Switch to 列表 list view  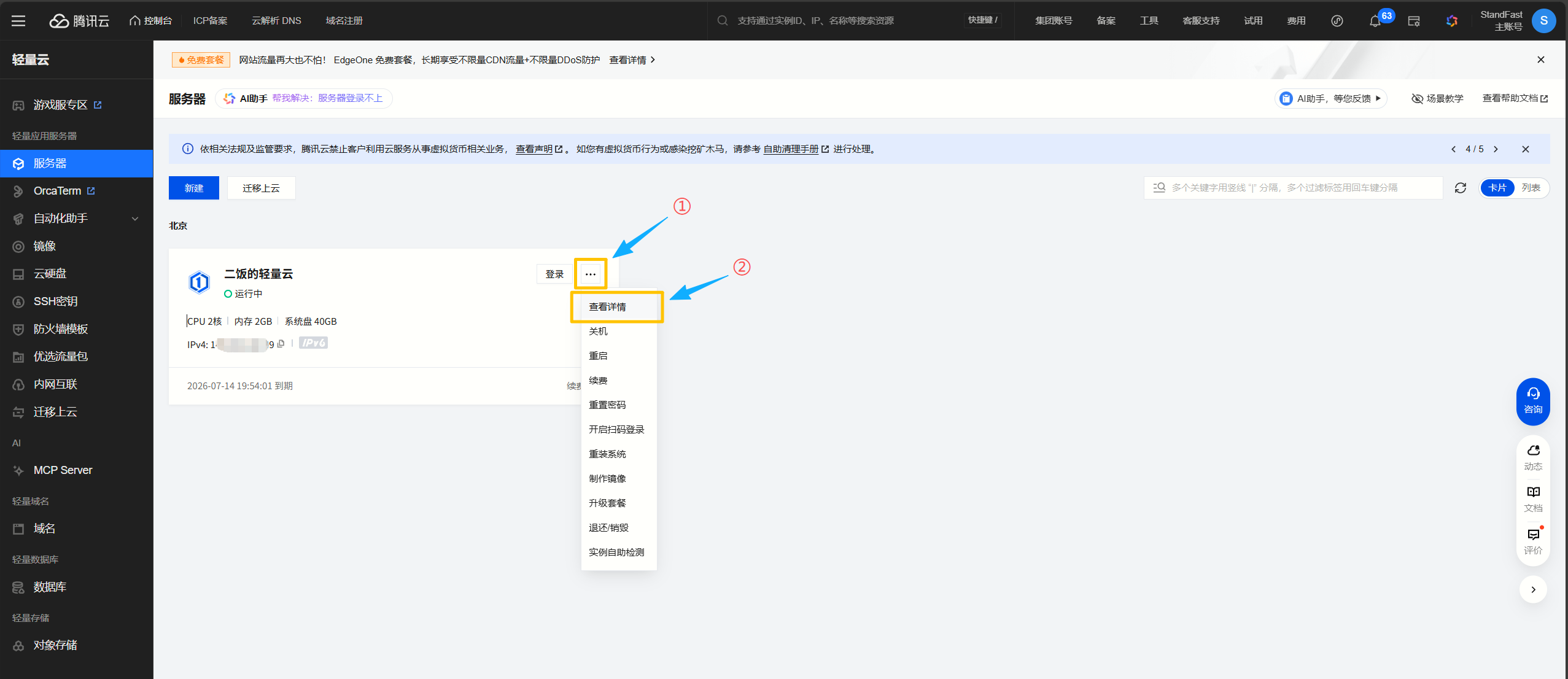(x=1531, y=188)
